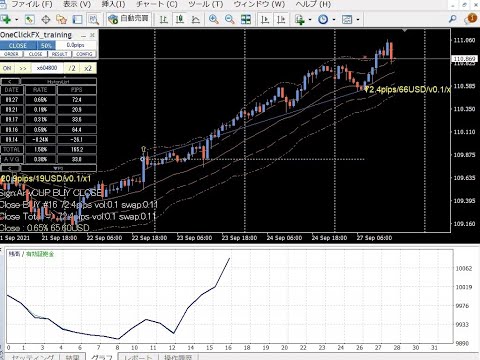
Task: Toggle the chart auto-scroll icon
Action: point(265,19)
